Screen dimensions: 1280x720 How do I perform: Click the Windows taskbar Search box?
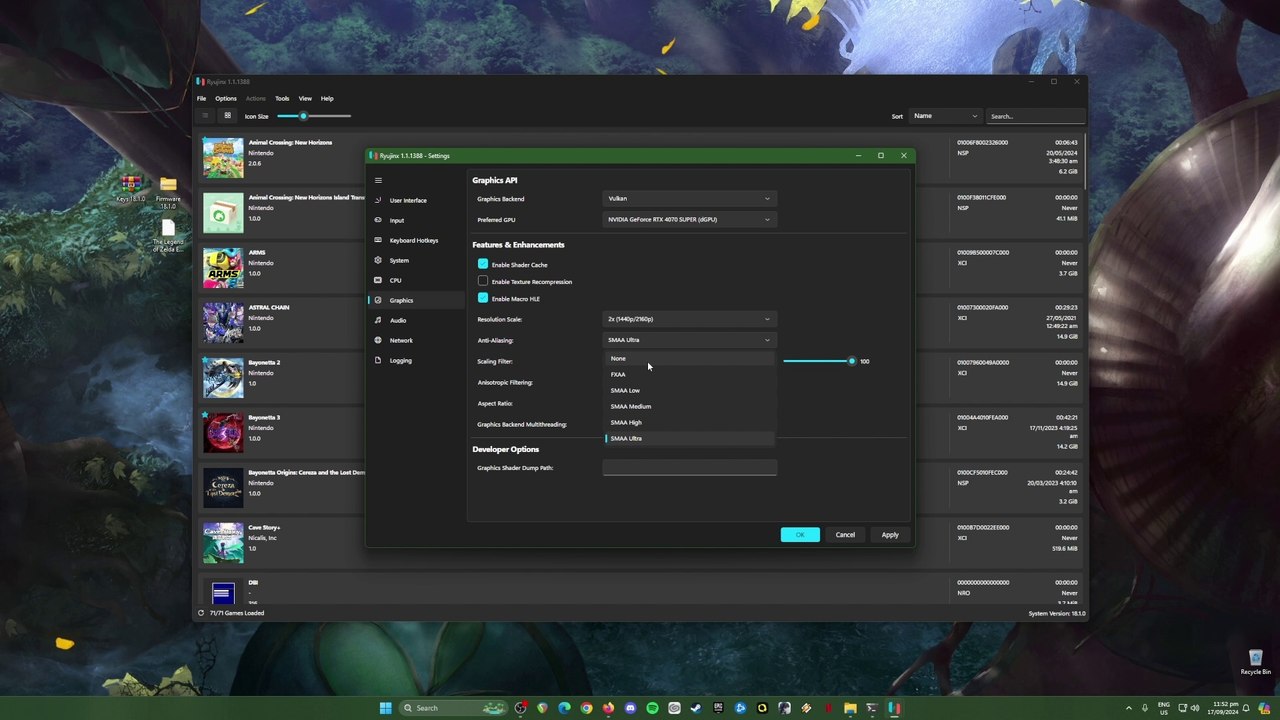452,708
